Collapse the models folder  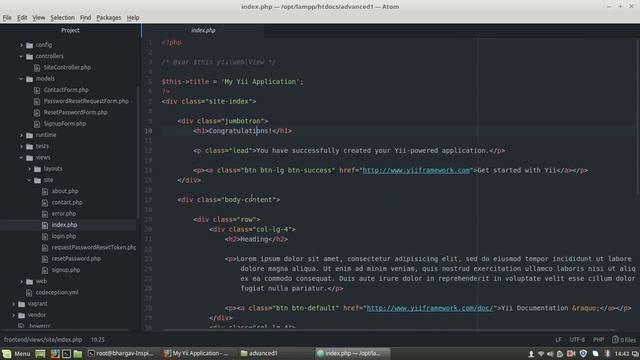pyautogui.click(x=22, y=79)
